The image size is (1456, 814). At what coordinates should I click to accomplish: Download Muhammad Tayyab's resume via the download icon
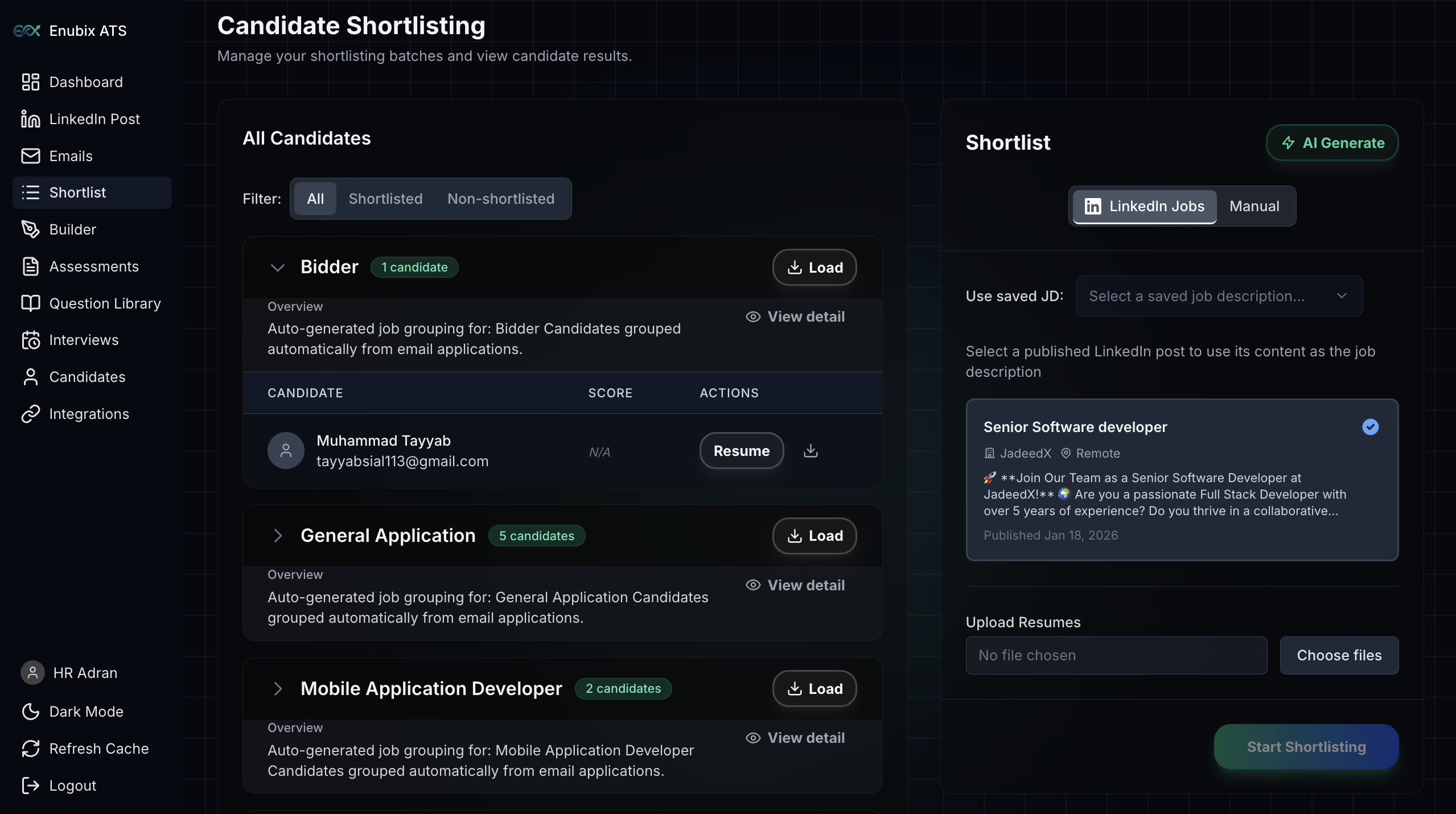(811, 451)
